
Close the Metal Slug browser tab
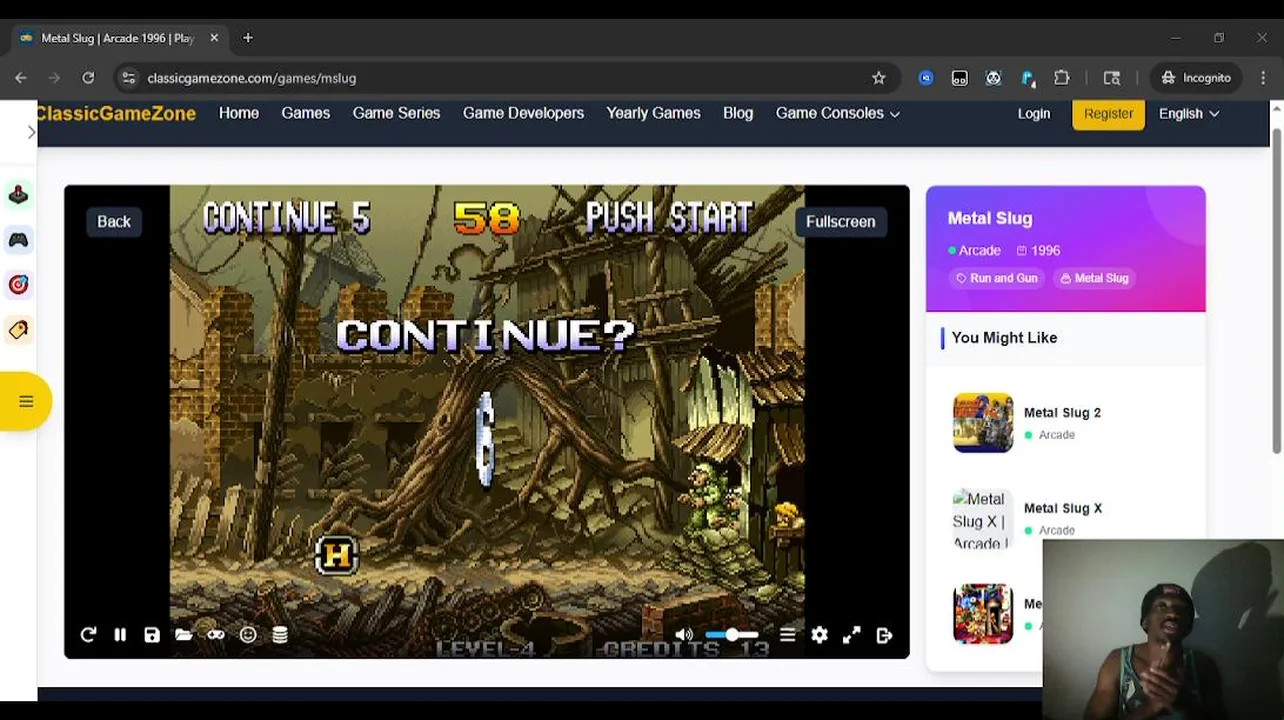tap(214, 38)
